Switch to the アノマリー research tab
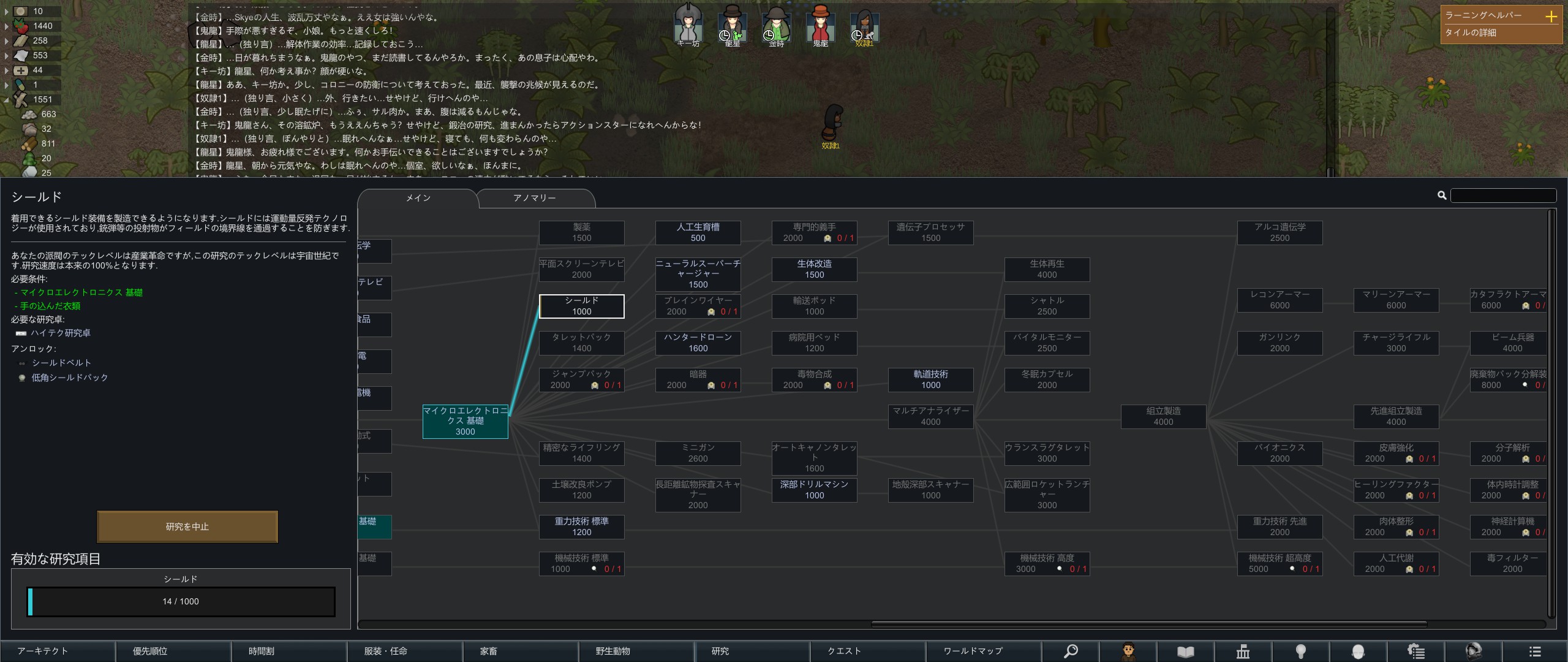The width and height of the screenshot is (1568, 662). click(535, 198)
